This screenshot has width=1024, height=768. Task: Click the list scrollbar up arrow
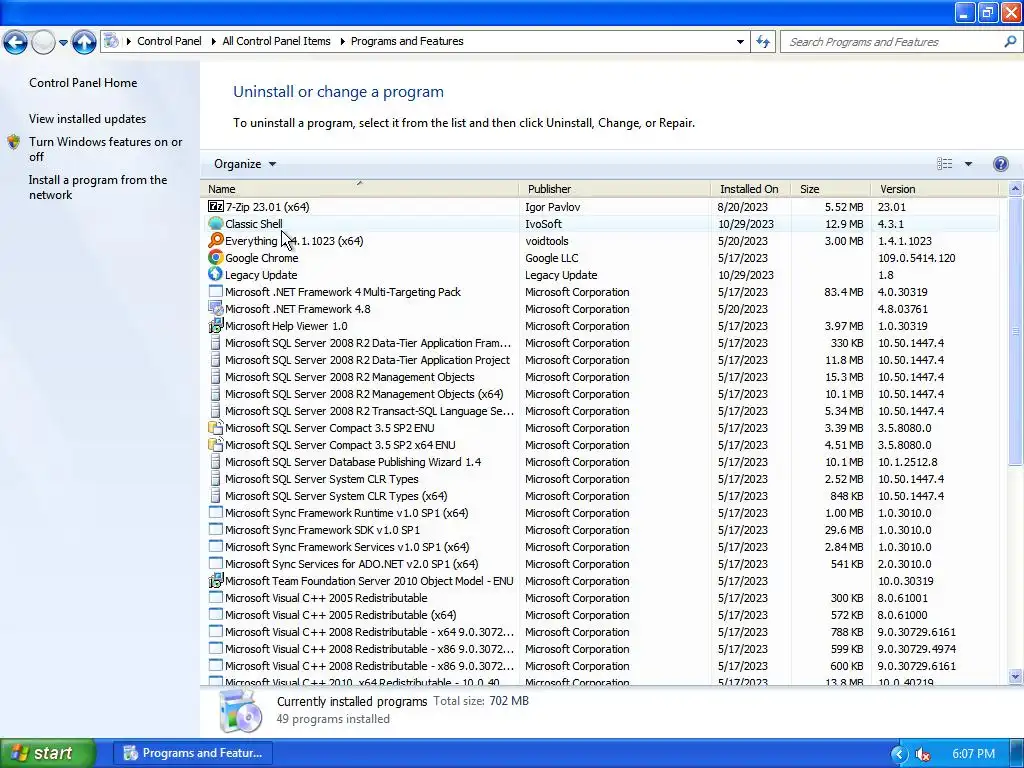1015,189
